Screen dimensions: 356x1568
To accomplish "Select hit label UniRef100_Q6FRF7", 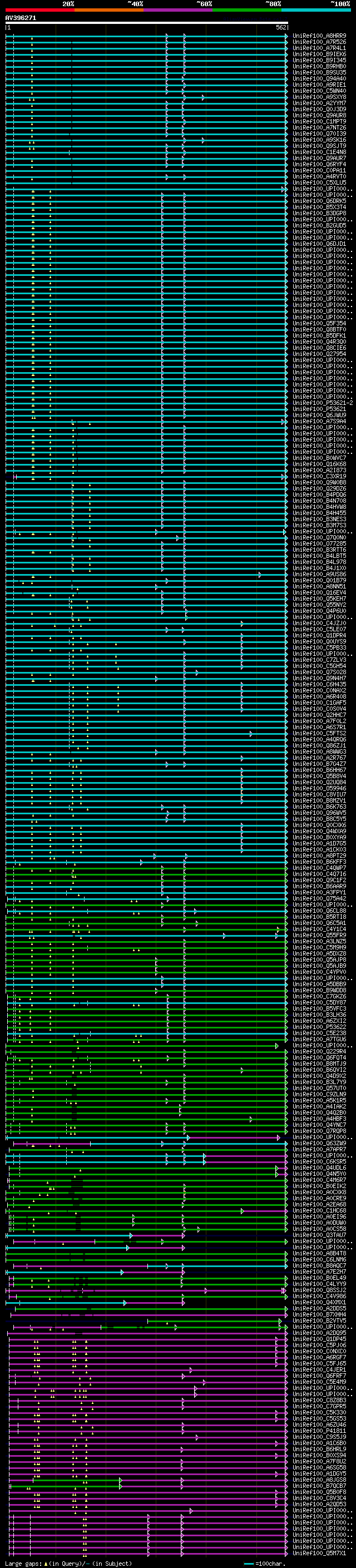I will pos(319,1376).
